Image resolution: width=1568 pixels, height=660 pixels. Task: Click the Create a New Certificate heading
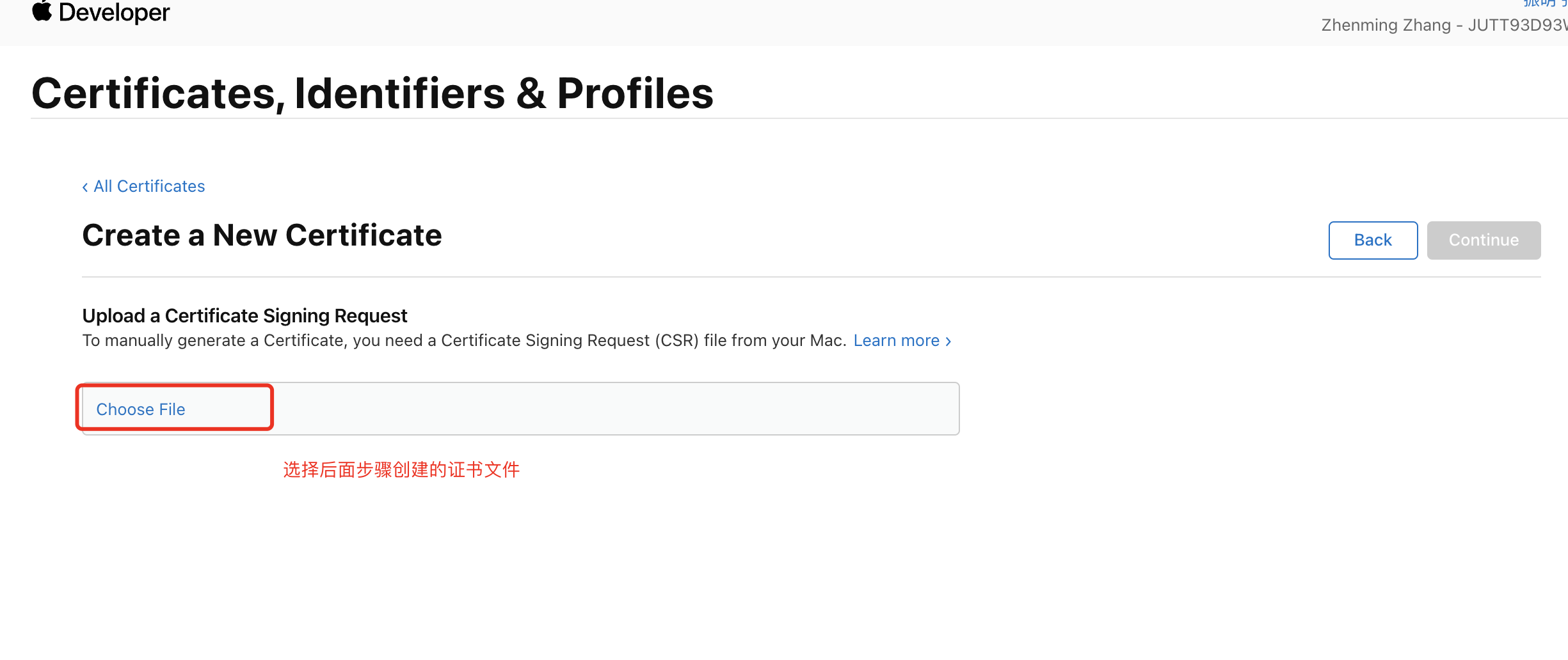click(262, 235)
